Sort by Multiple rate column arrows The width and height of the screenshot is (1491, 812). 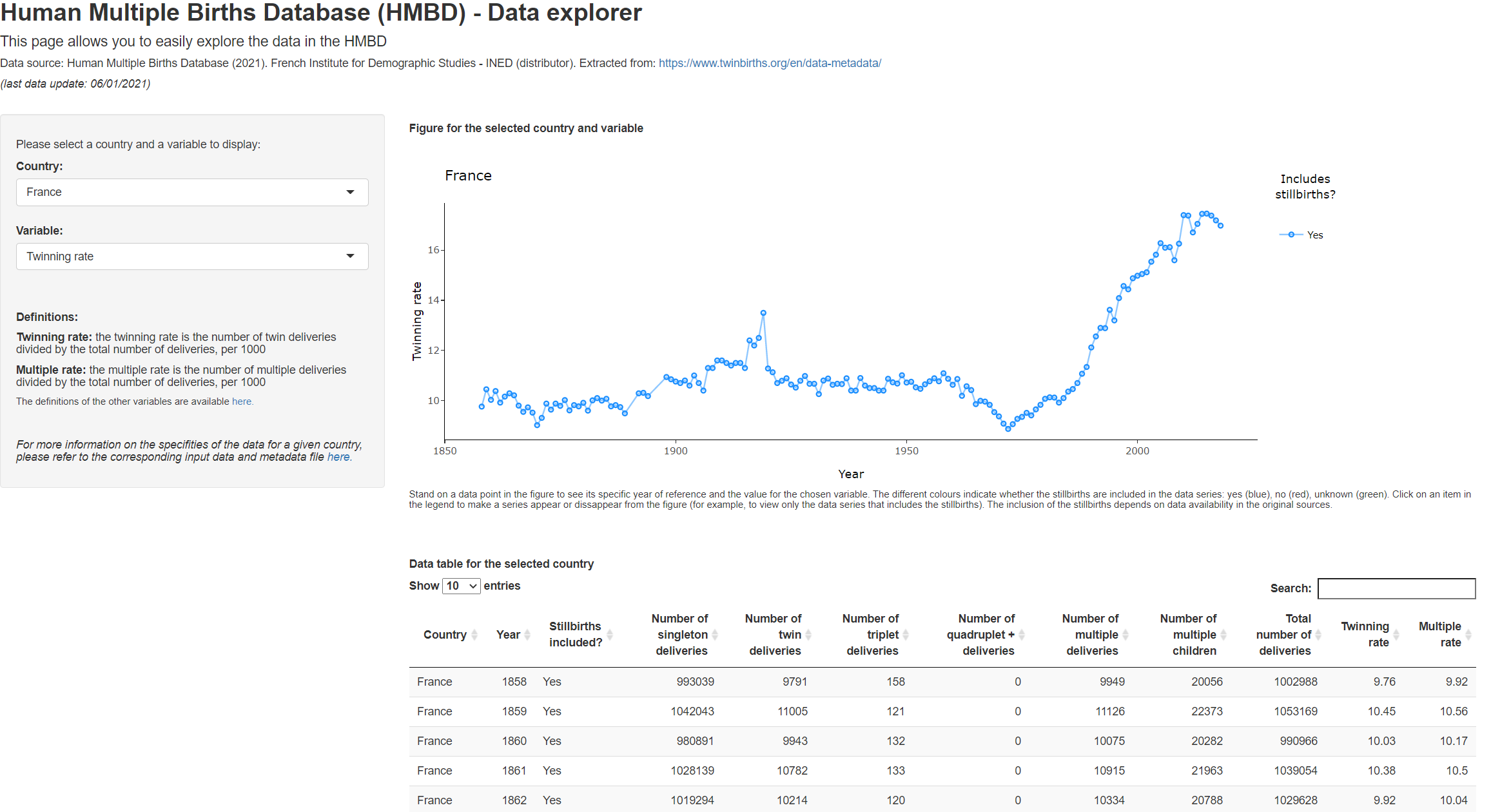[1468, 635]
